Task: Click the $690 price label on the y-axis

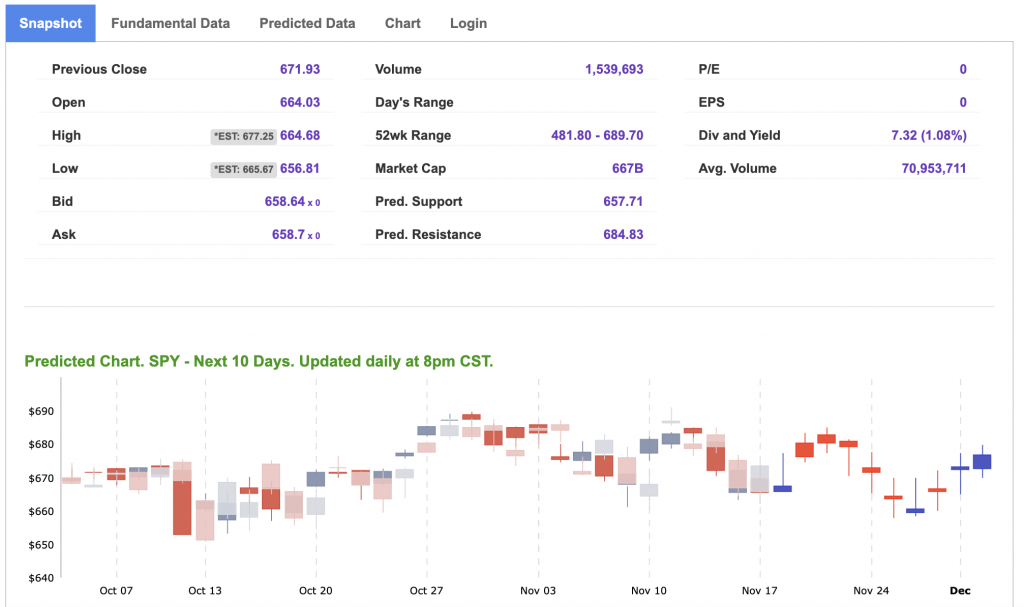Action: pos(40,411)
